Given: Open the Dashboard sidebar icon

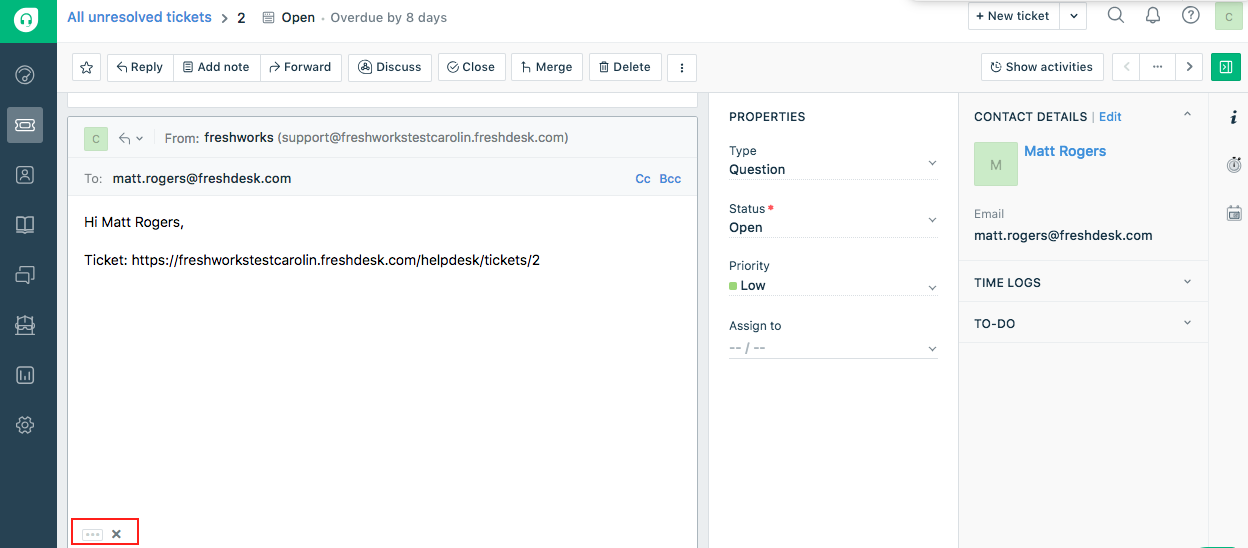Looking at the screenshot, I should coord(26,75).
